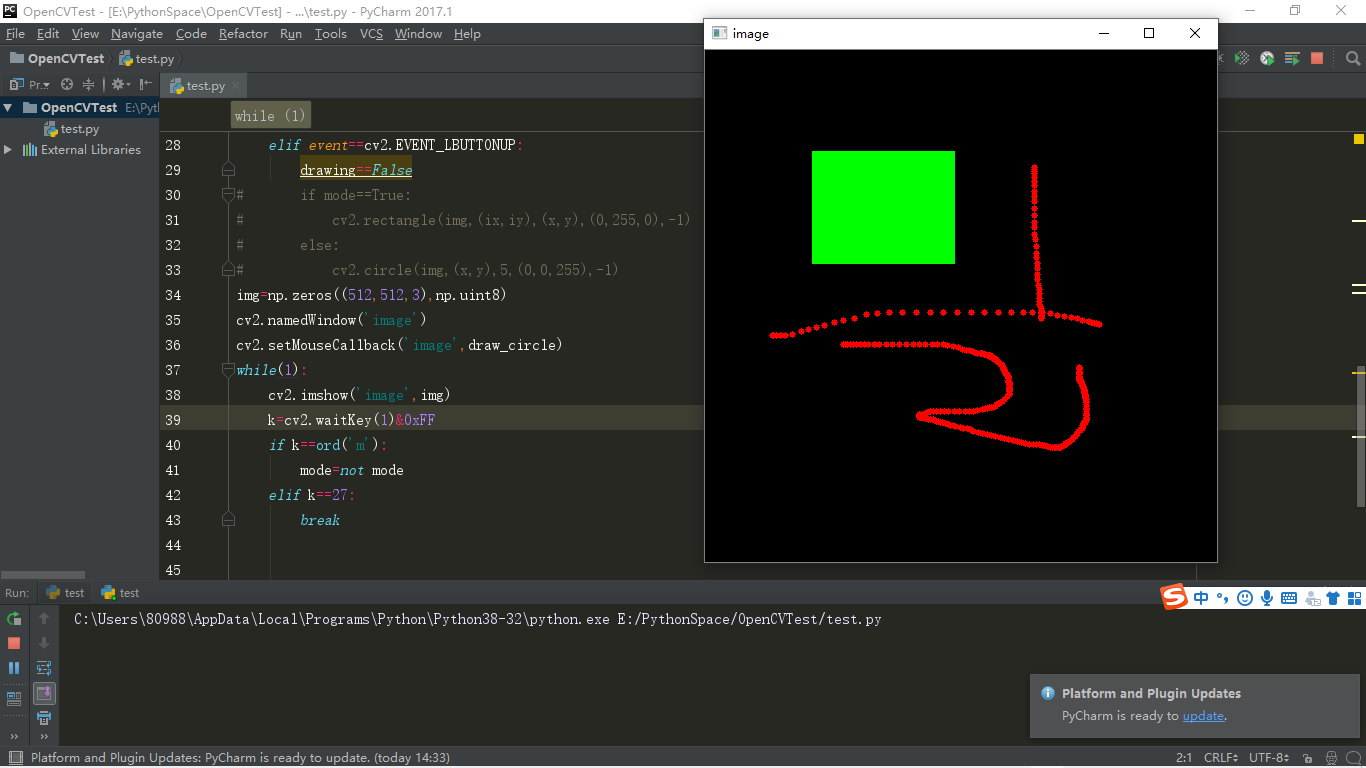Toggle Scroll to End in Run console
The width and height of the screenshot is (1366, 768).
44,693
